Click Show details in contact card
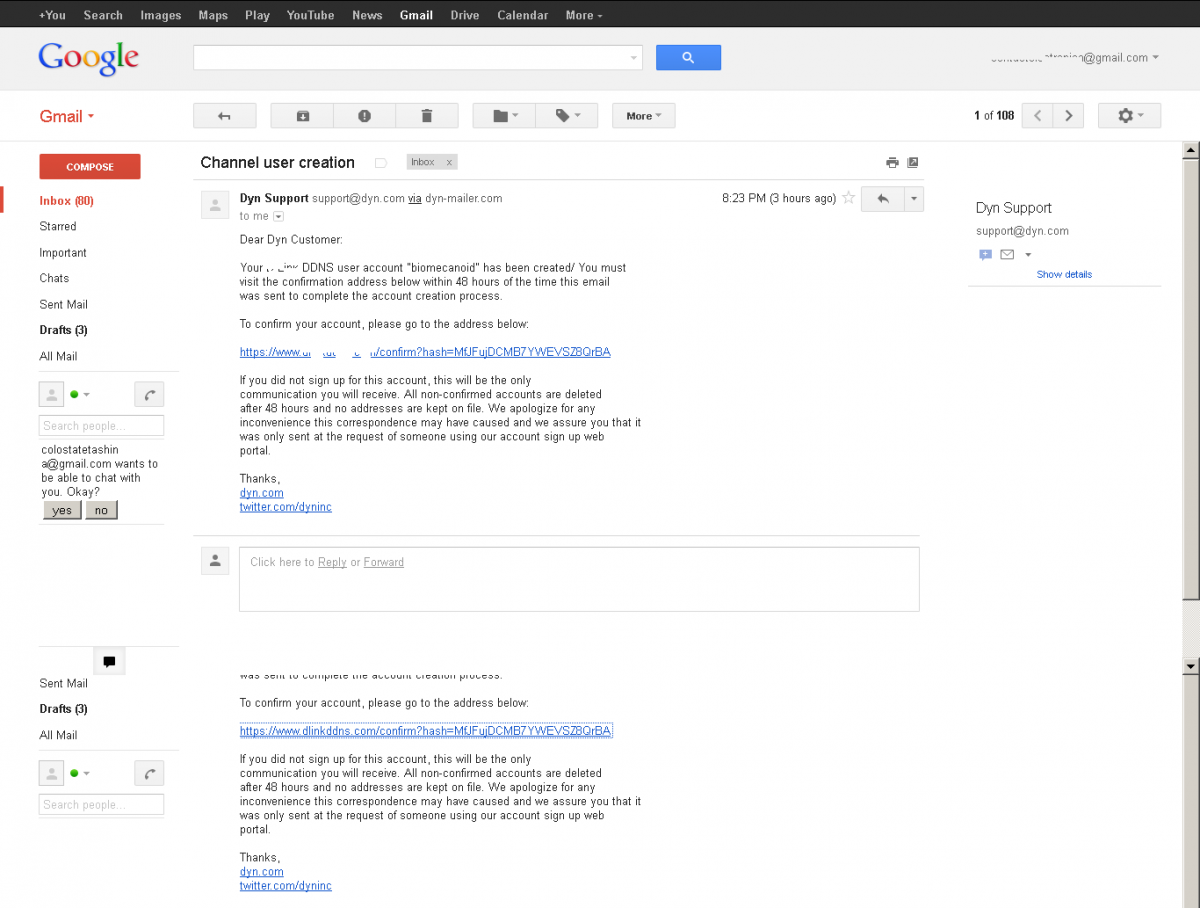 coord(1064,274)
